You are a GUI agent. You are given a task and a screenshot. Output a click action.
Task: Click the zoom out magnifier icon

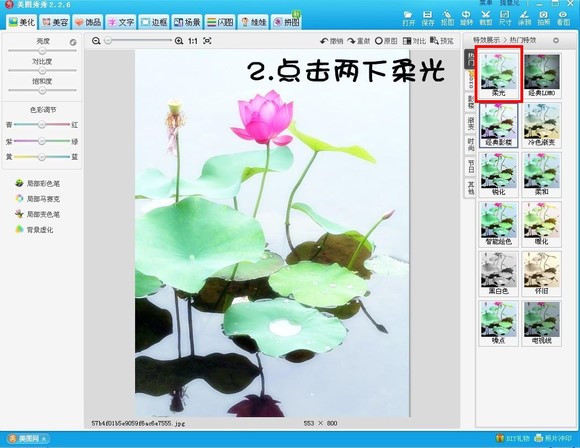pos(96,41)
